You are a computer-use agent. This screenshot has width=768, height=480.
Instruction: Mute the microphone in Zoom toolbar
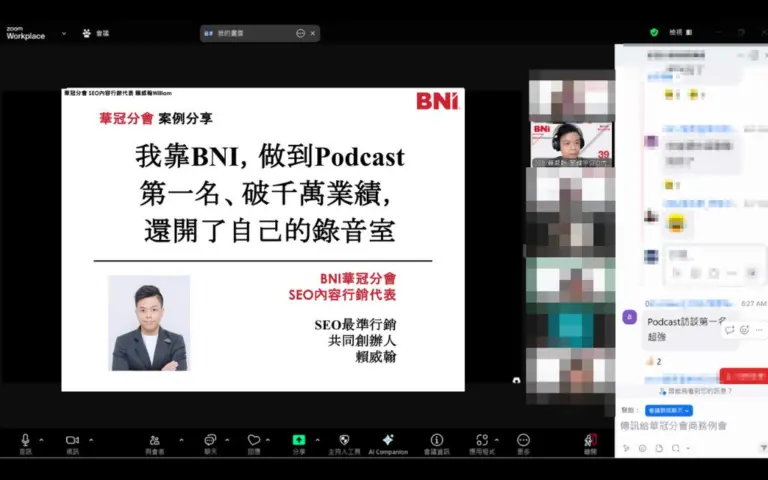coord(25,440)
